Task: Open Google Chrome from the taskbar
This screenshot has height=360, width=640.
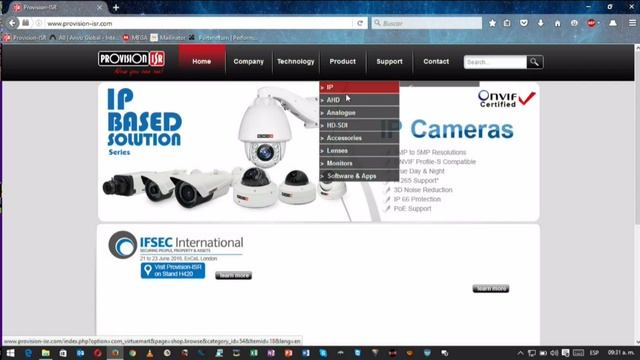Action: (x=133, y=353)
